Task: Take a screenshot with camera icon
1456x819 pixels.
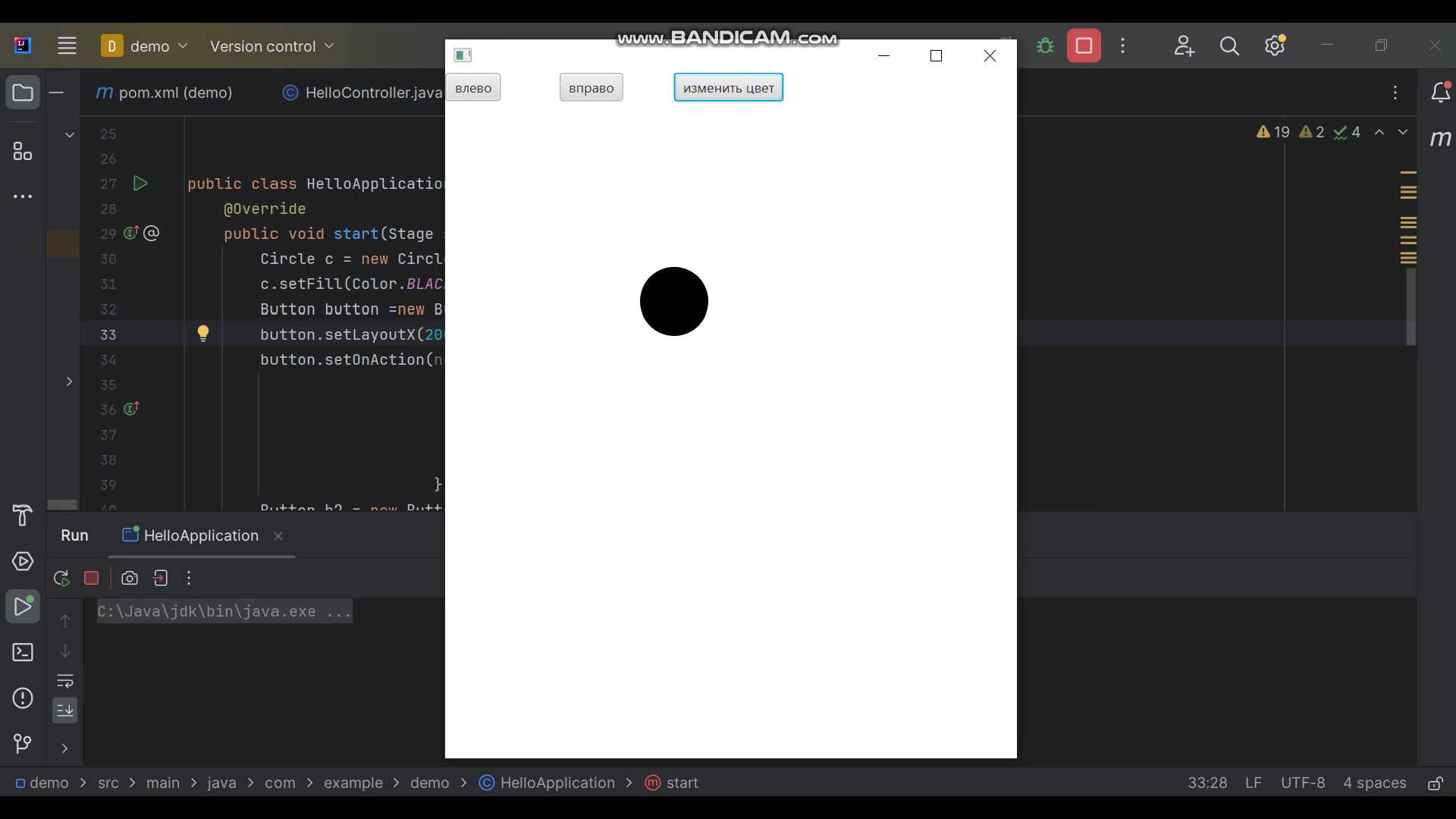Action: [x=130, y=579]
